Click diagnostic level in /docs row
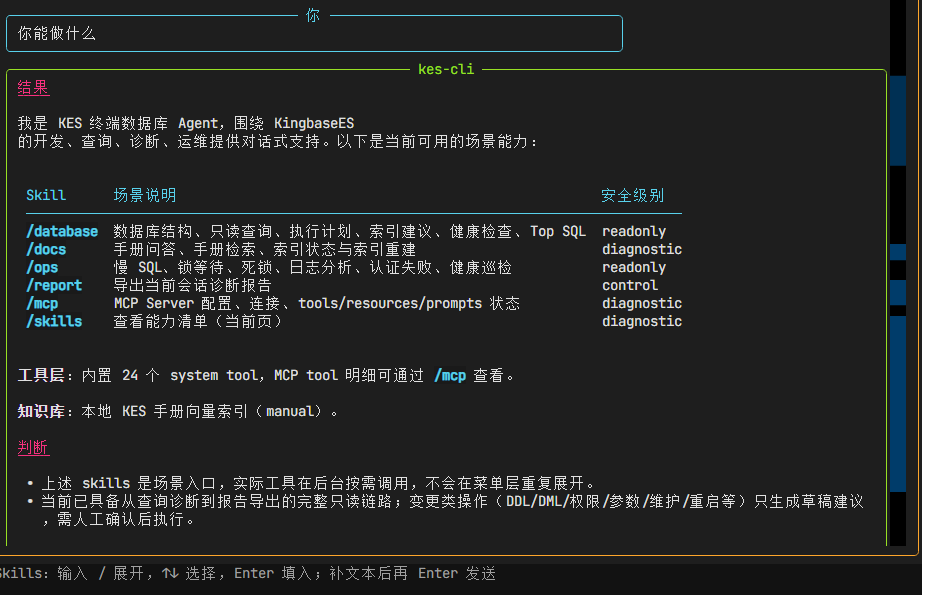Image resolution: width=931 pixels, height=595 pixels. 642,249
